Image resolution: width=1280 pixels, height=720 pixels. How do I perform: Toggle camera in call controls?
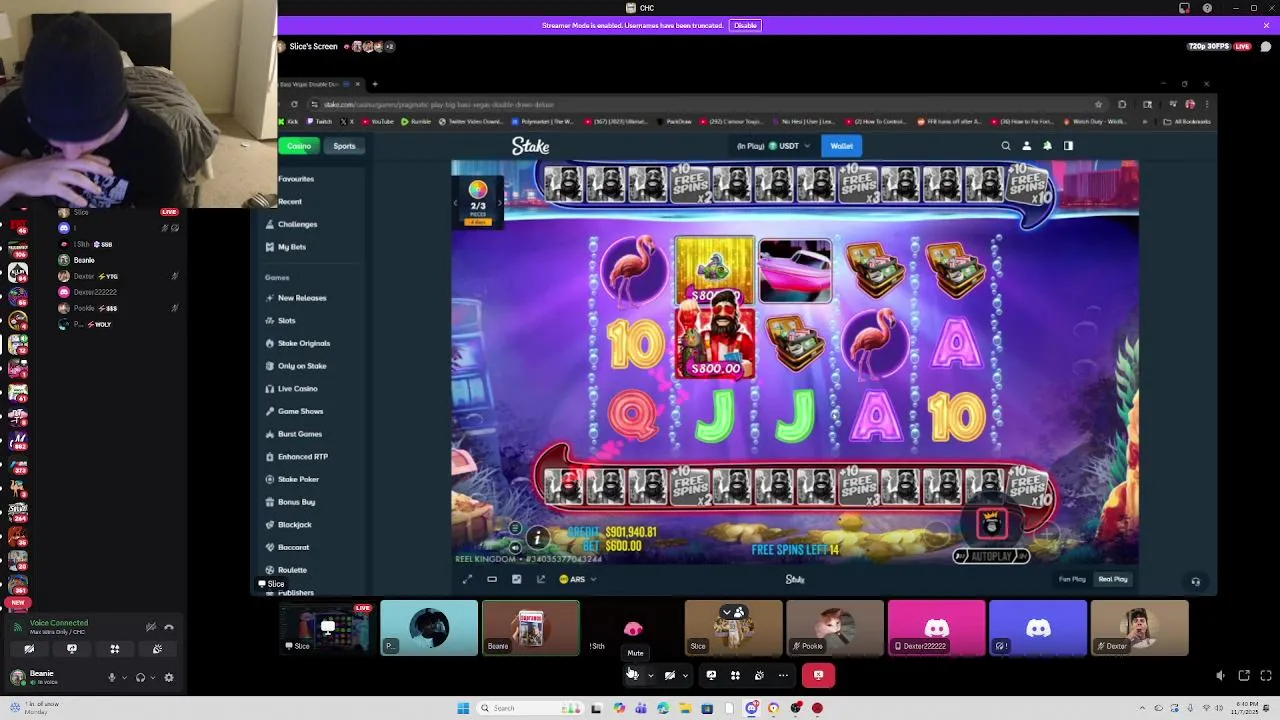[669, 675]
